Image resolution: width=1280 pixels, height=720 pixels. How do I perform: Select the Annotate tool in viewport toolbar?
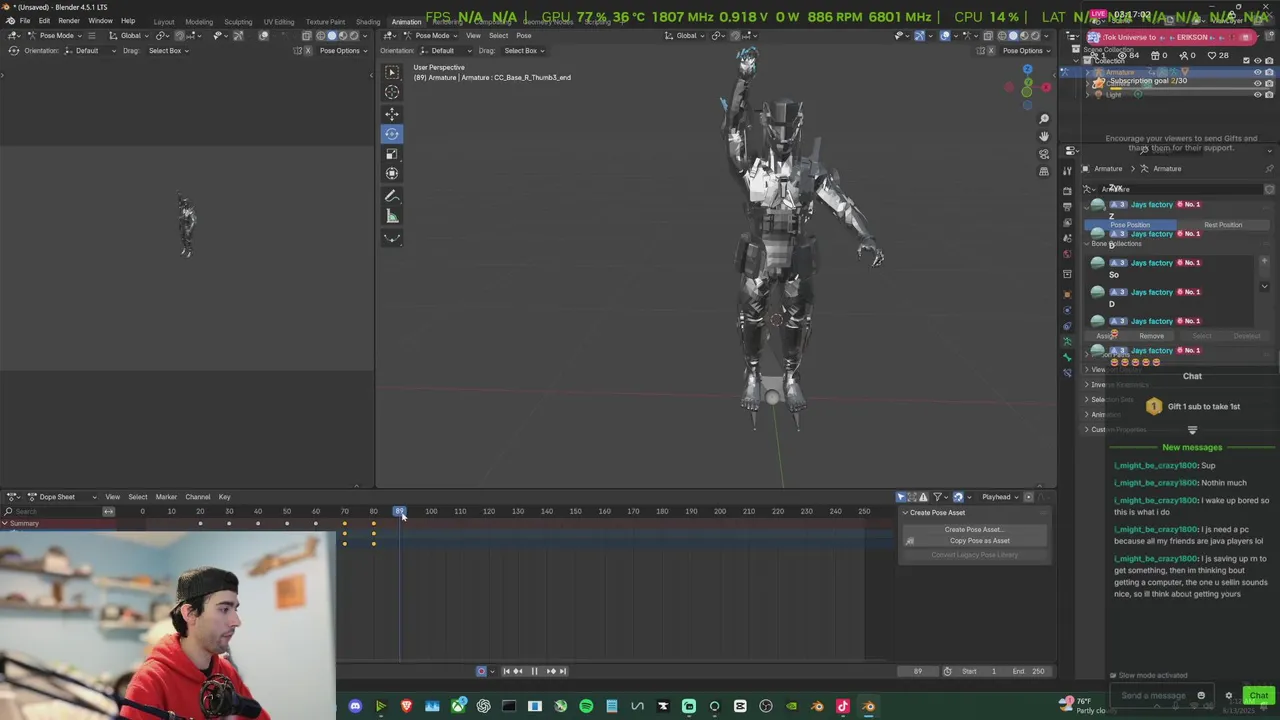[x=392, y=196]
